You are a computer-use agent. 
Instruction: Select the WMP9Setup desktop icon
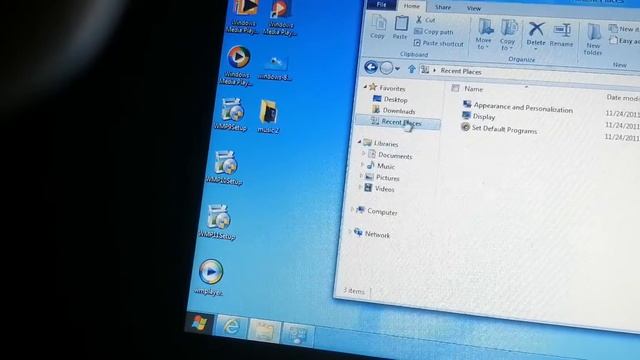[231, 114]
